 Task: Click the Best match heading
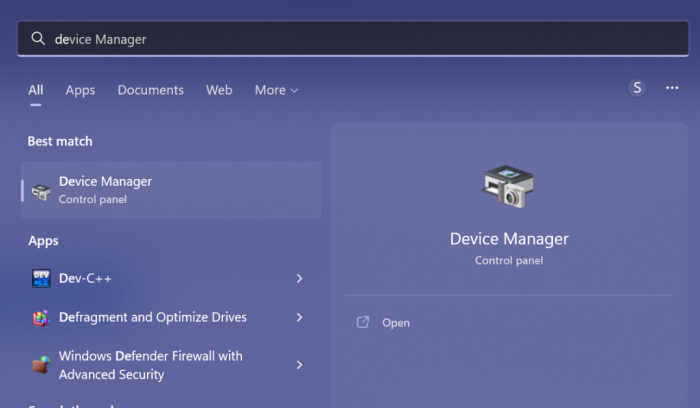pos(60,142)
